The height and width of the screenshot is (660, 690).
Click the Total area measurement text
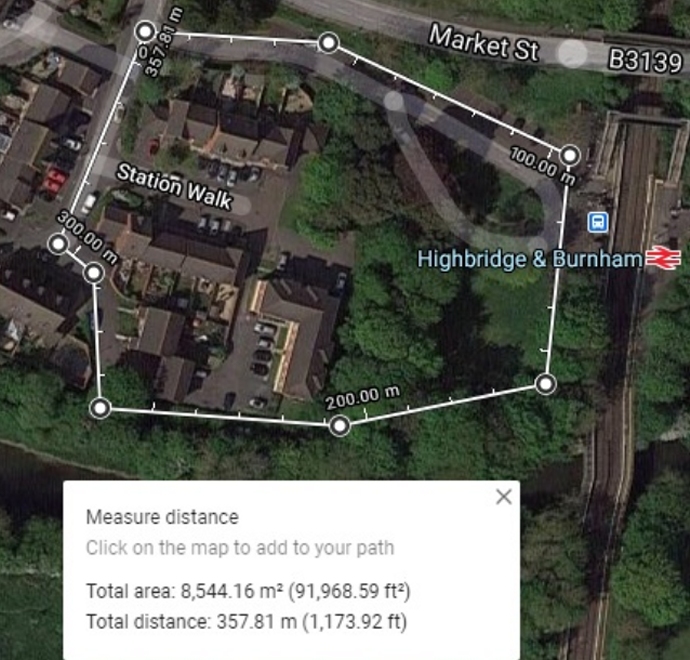(248, 591)
